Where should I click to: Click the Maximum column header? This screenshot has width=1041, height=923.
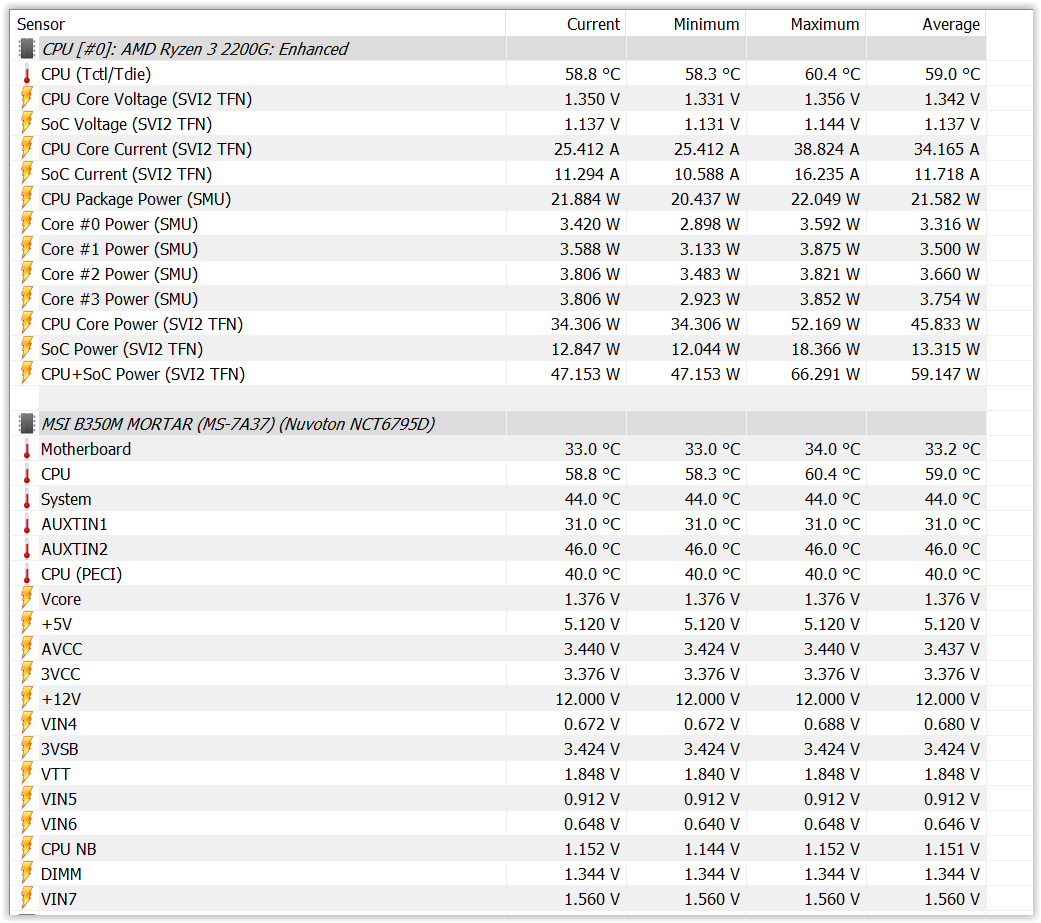[825, 24]
